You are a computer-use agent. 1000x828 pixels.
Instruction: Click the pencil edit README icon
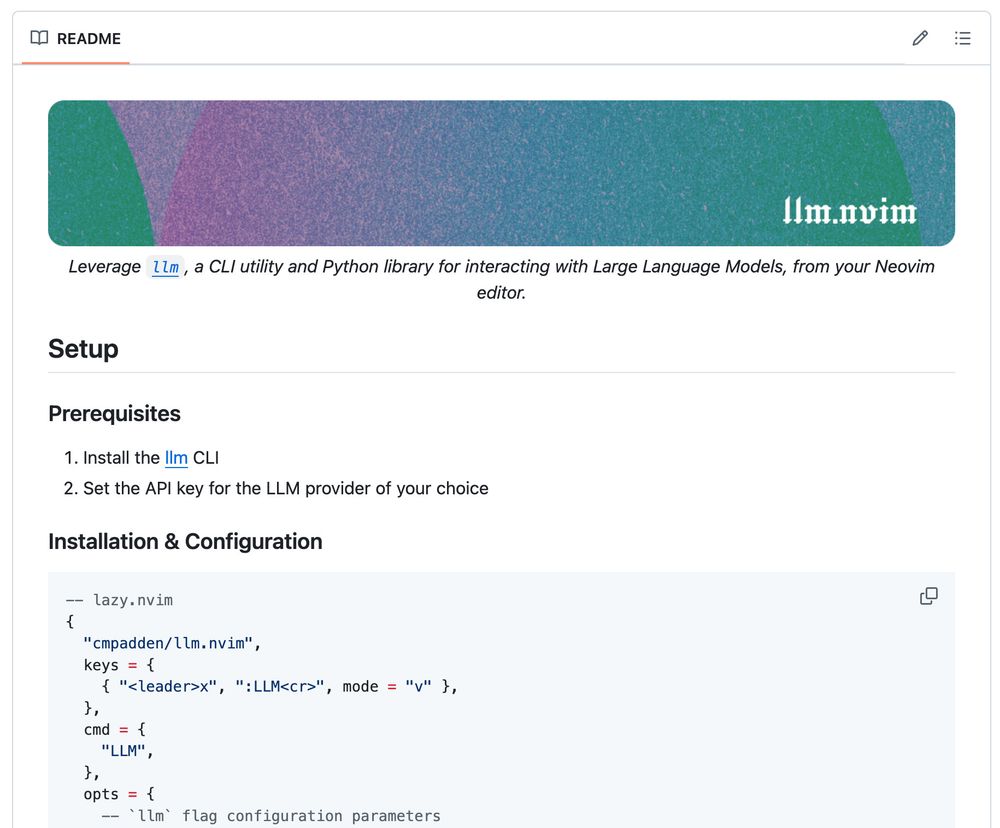pos(920,38)
